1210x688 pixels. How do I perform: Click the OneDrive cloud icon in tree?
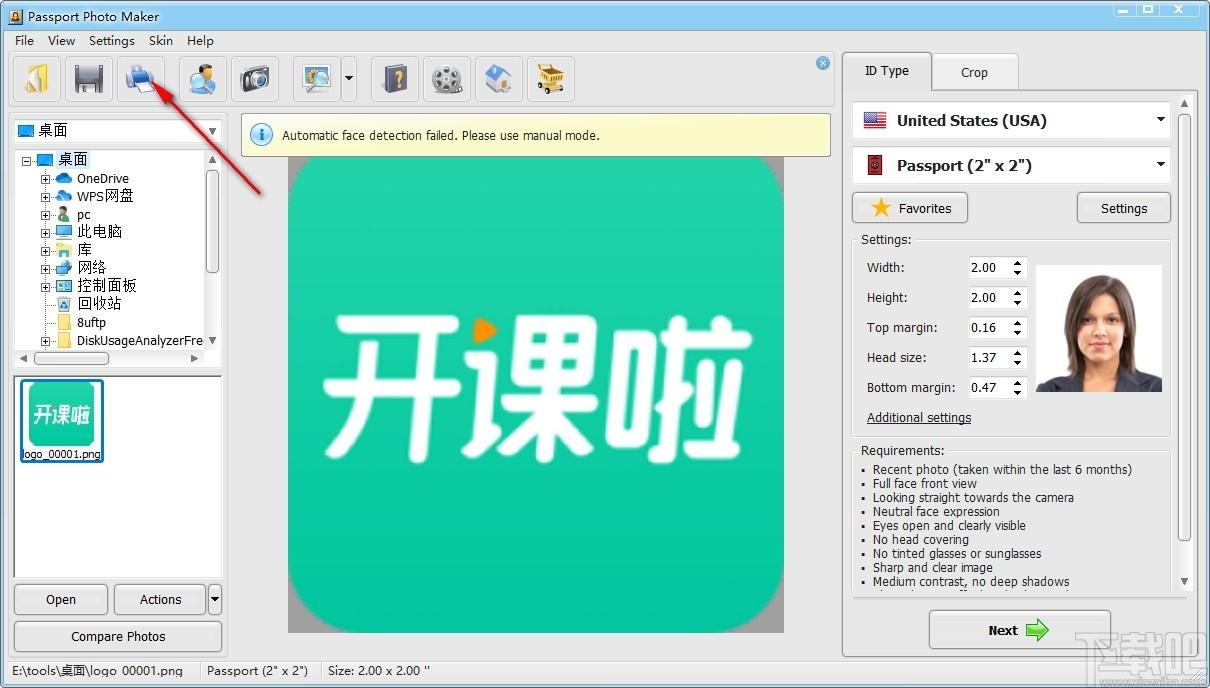pos(64,178)
